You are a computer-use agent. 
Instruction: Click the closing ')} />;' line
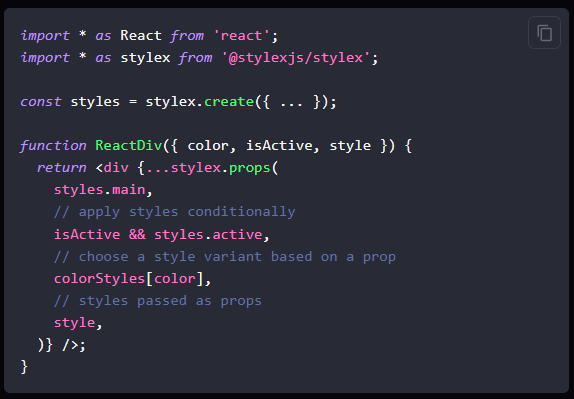62,345
